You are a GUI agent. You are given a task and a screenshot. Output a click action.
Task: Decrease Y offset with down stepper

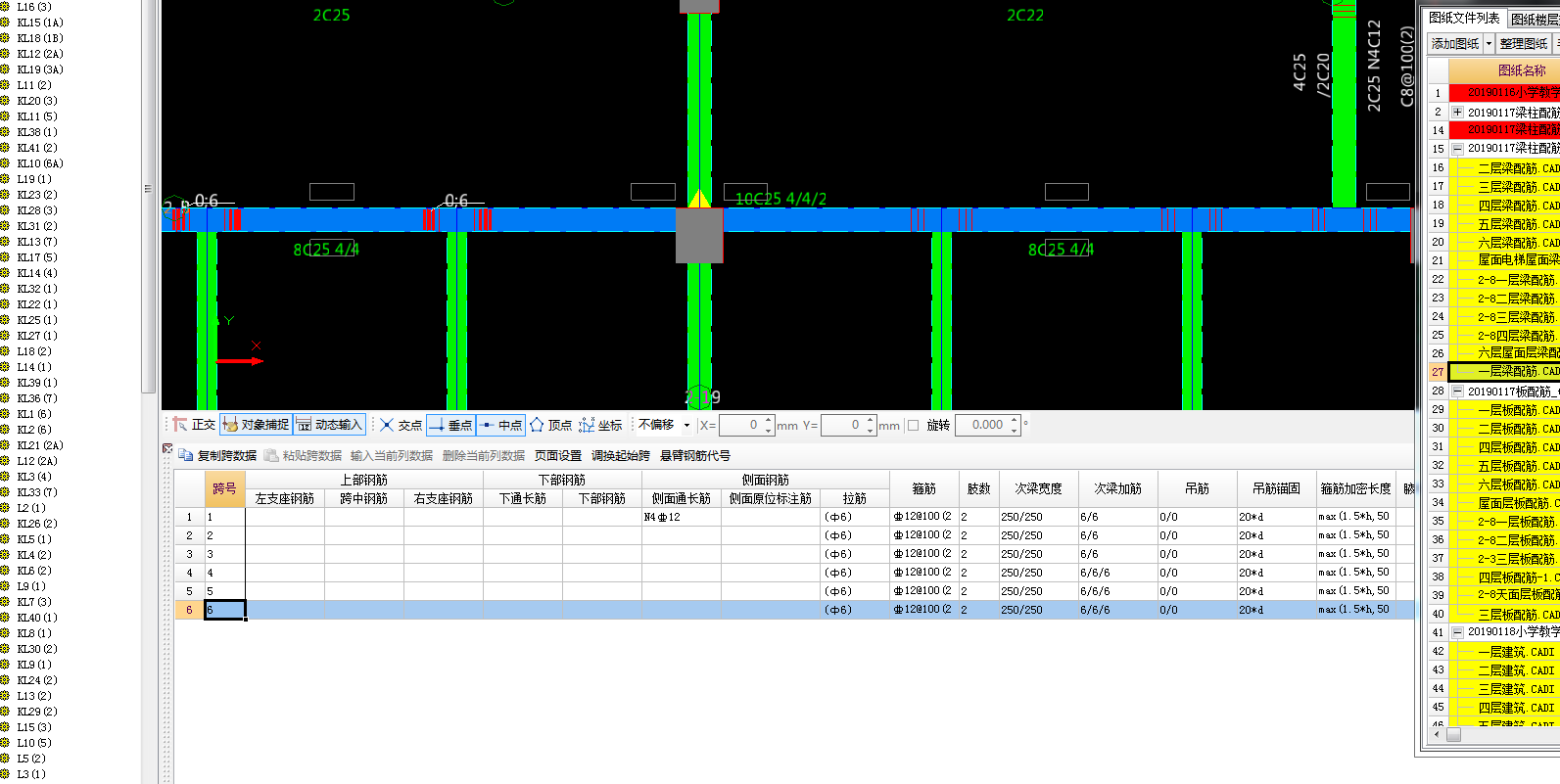coord(871,431)
